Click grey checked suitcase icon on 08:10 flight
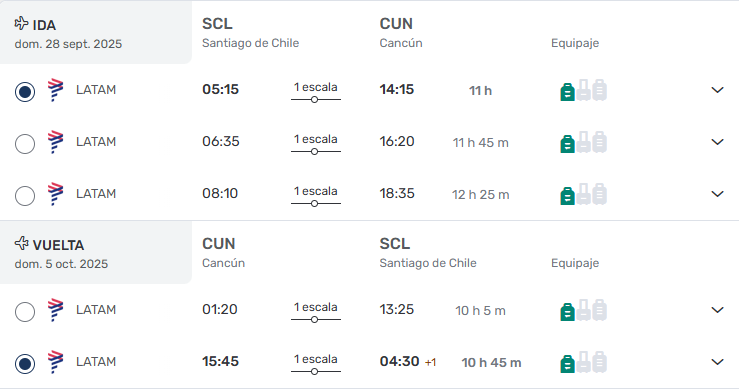The width and height of the screenshot is (739, 390). coord(599,194)
